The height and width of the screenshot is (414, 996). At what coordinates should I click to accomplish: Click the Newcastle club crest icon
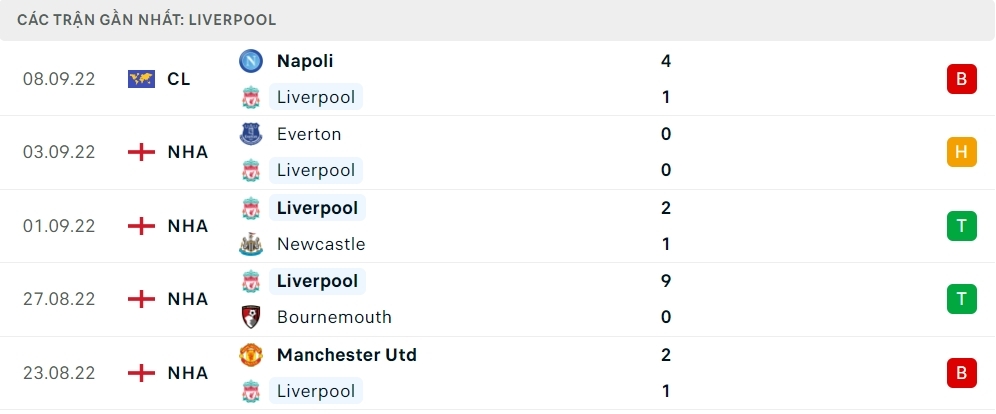pos(250,244)
